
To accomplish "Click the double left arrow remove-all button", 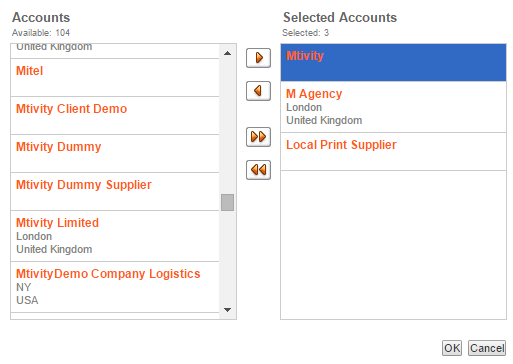I will (x=258, y=170).
